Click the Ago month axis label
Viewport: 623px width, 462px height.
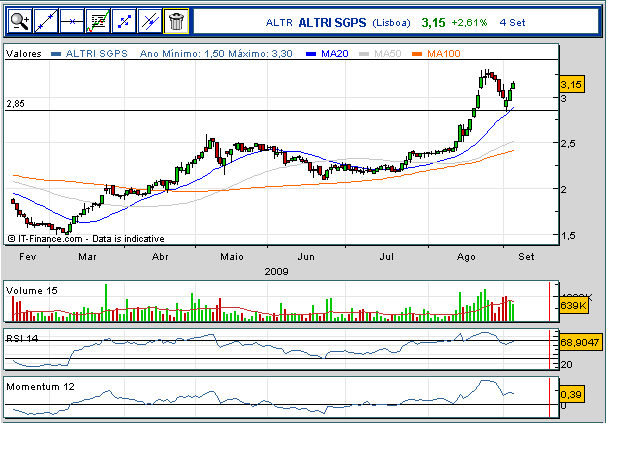466,257
